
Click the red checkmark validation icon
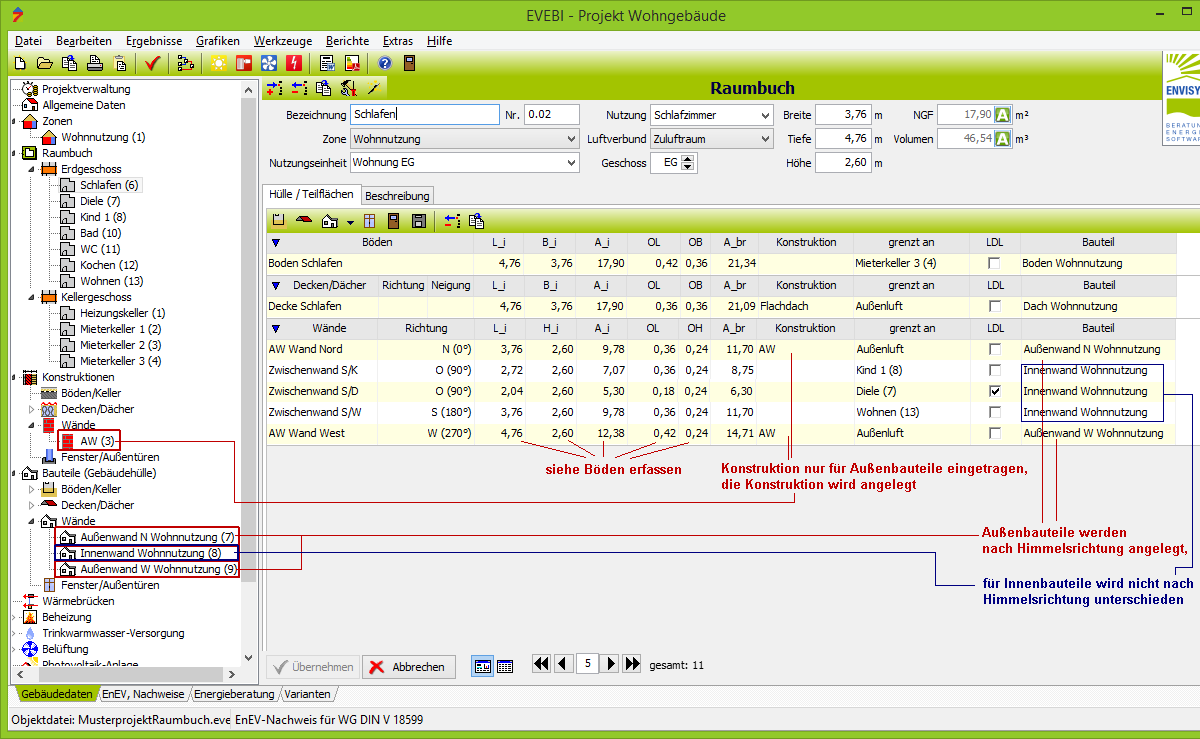[152, 64]
